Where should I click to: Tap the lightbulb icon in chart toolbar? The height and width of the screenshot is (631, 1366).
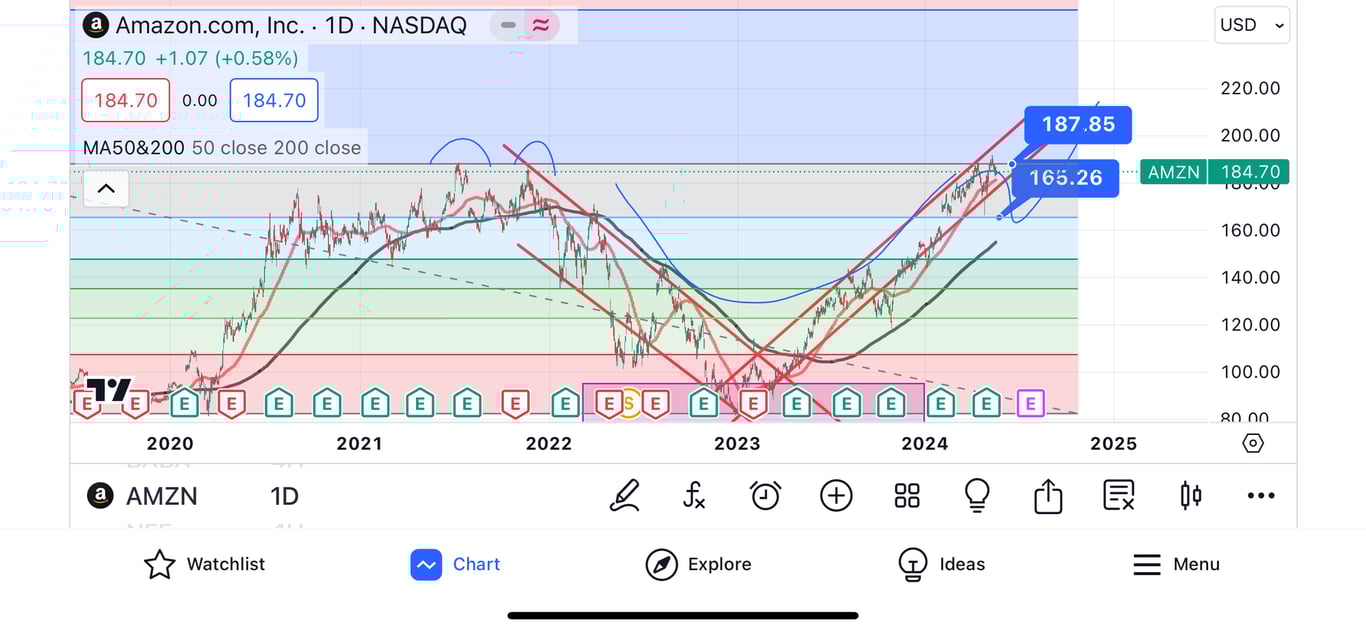[977, 495]
